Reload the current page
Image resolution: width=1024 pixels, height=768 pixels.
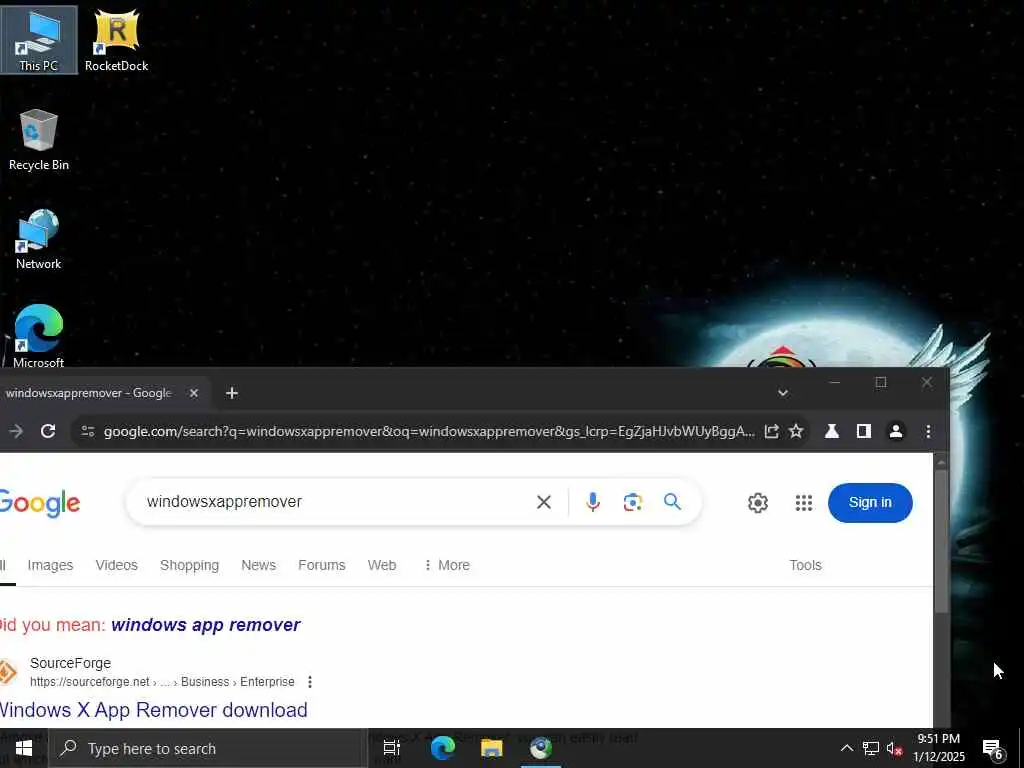pos(48,431)
